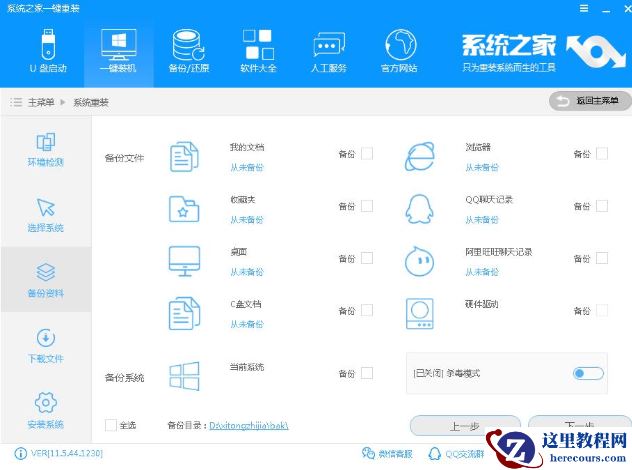Click the 我的文档 documents icon
The width and height of the screenshot is (632, 470).
click(x=184, y=157)
